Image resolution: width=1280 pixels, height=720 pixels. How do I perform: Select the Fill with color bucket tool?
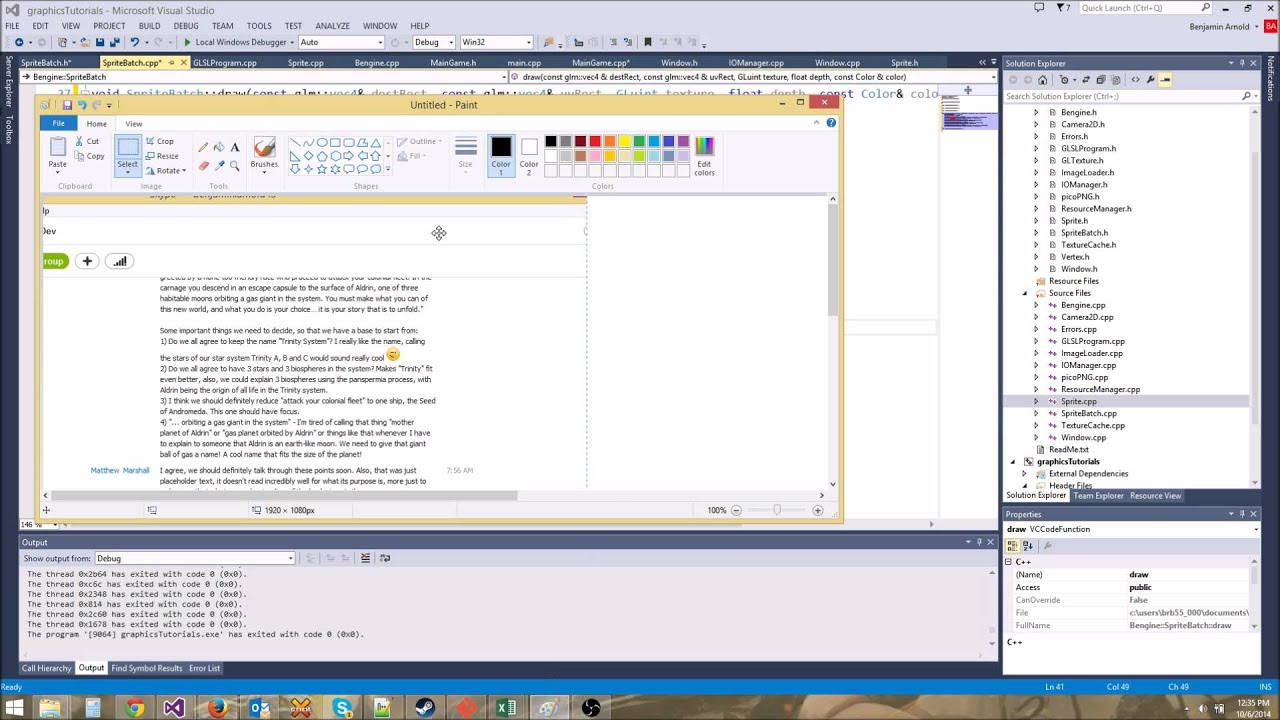(219, 148)
